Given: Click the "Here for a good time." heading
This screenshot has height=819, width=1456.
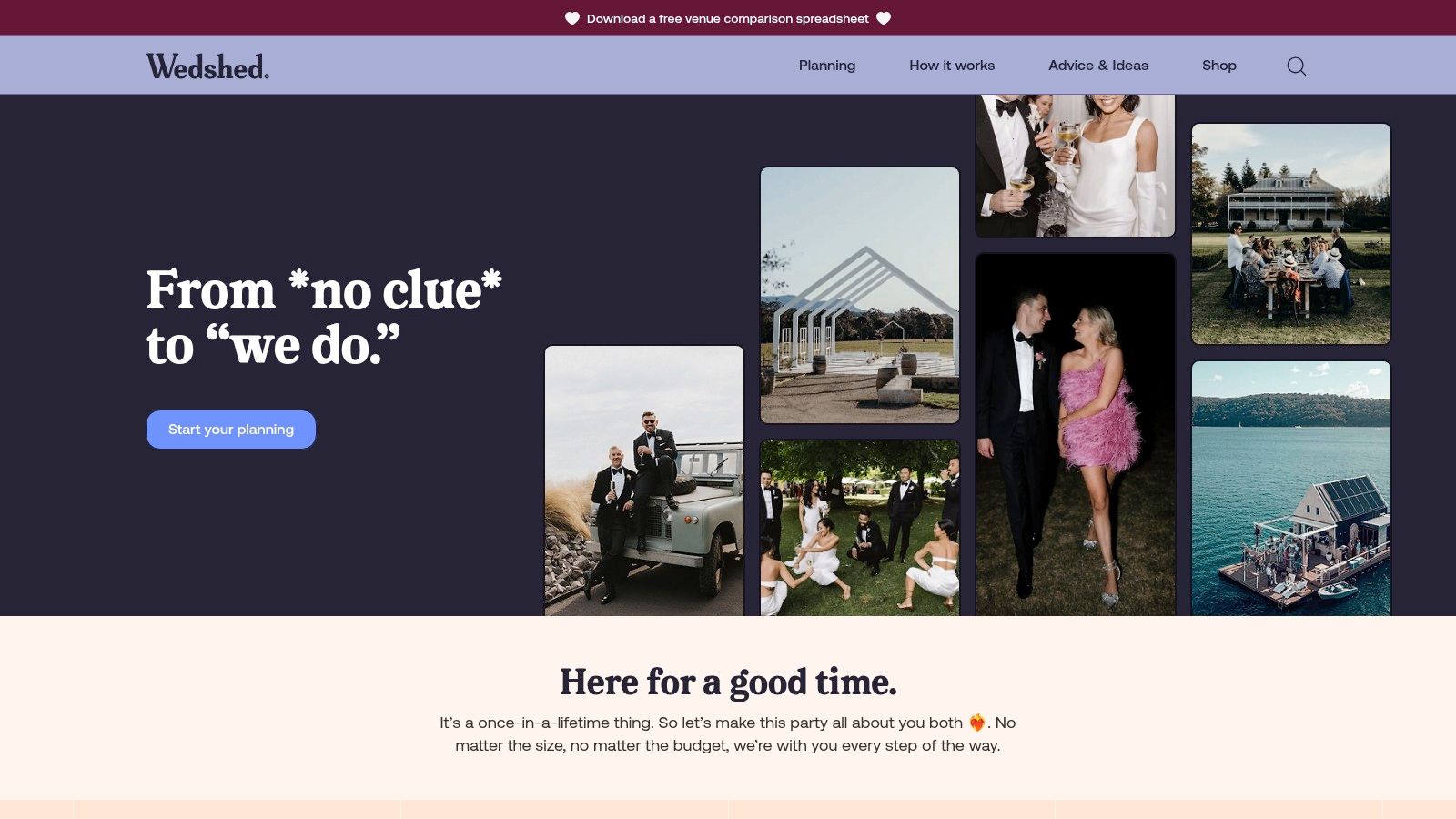Looking at the screenshot, I should [728, 682].
